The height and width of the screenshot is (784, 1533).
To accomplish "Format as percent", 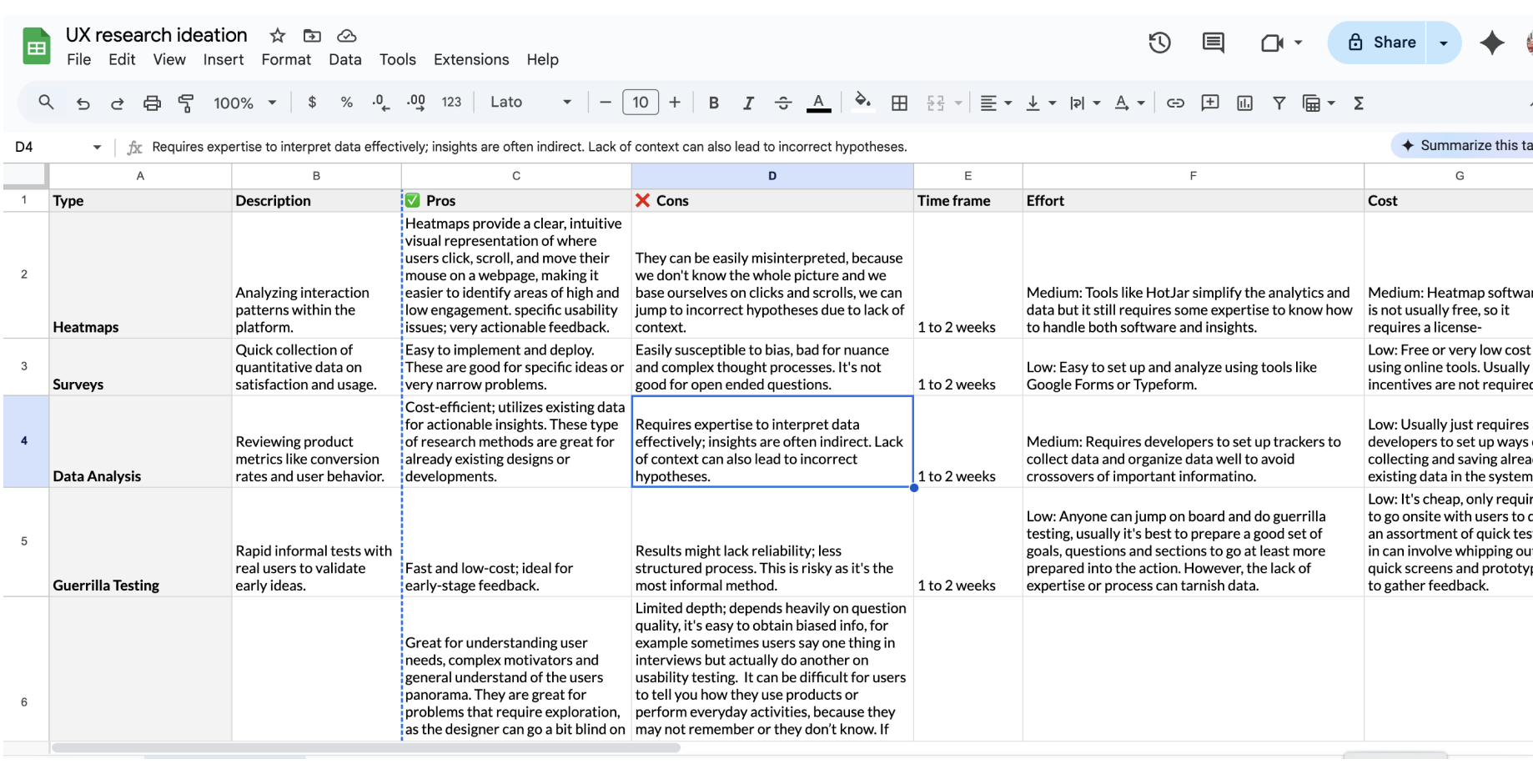I will click(x=347, y=102).
